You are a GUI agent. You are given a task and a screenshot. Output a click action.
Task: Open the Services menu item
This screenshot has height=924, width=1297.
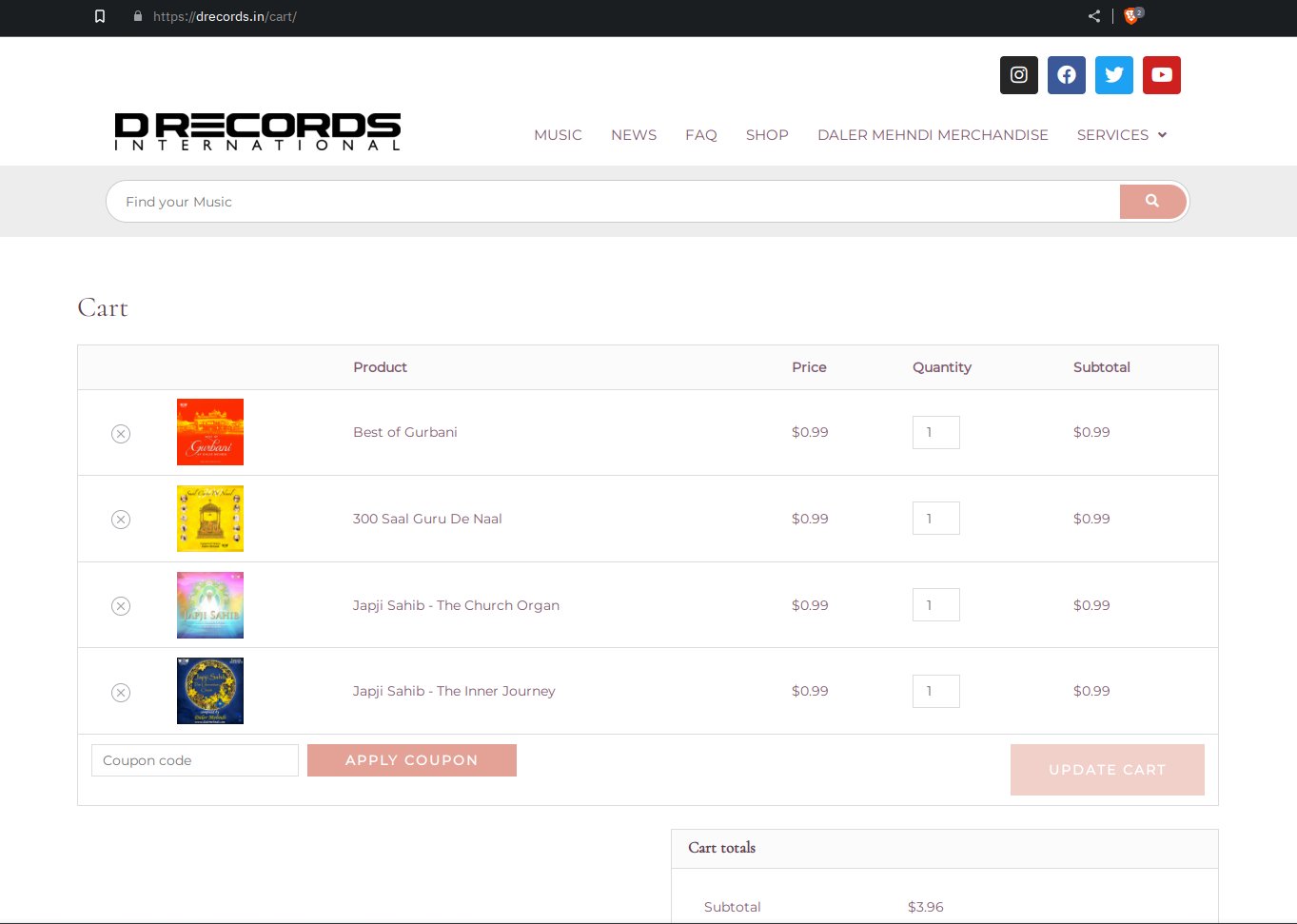coord(1112,135)
